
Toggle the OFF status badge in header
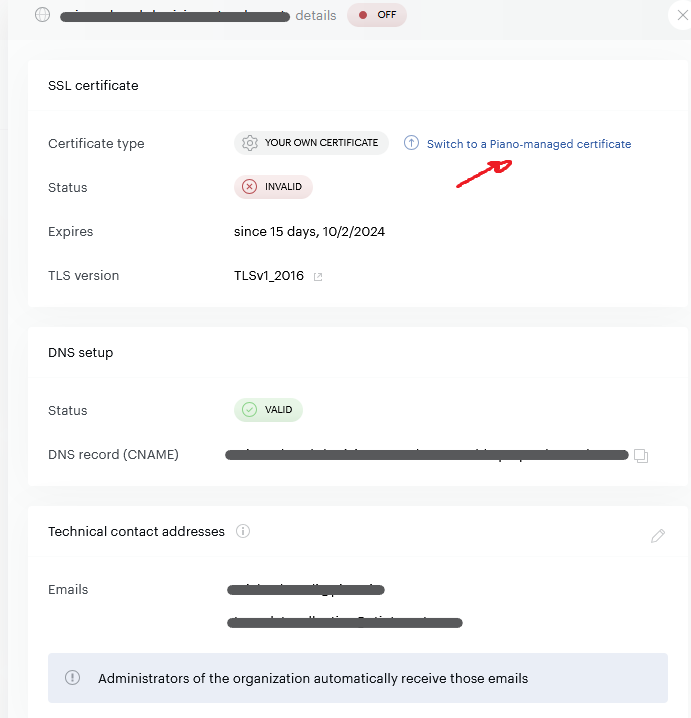377,15
